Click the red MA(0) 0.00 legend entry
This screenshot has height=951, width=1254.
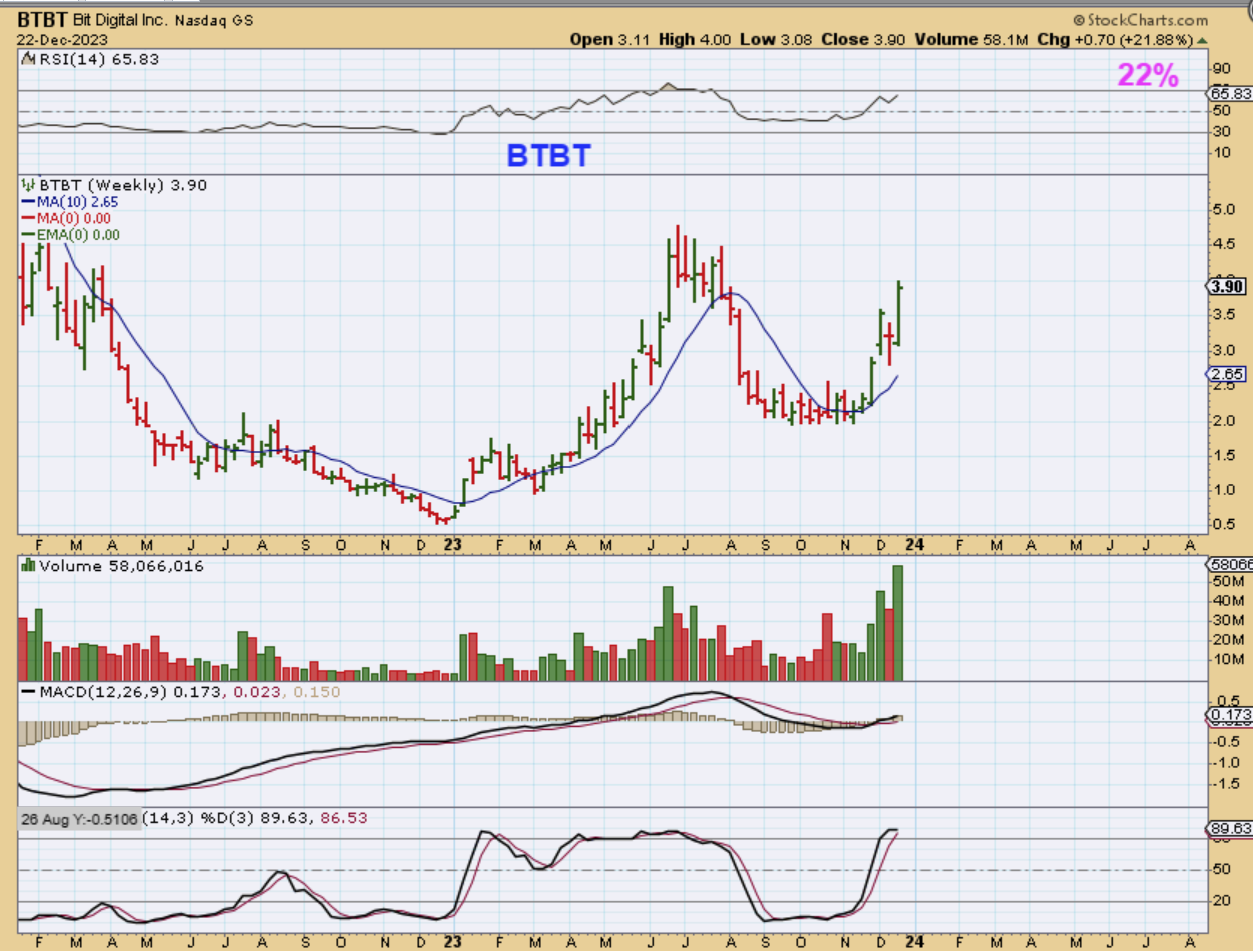[65, 218]
